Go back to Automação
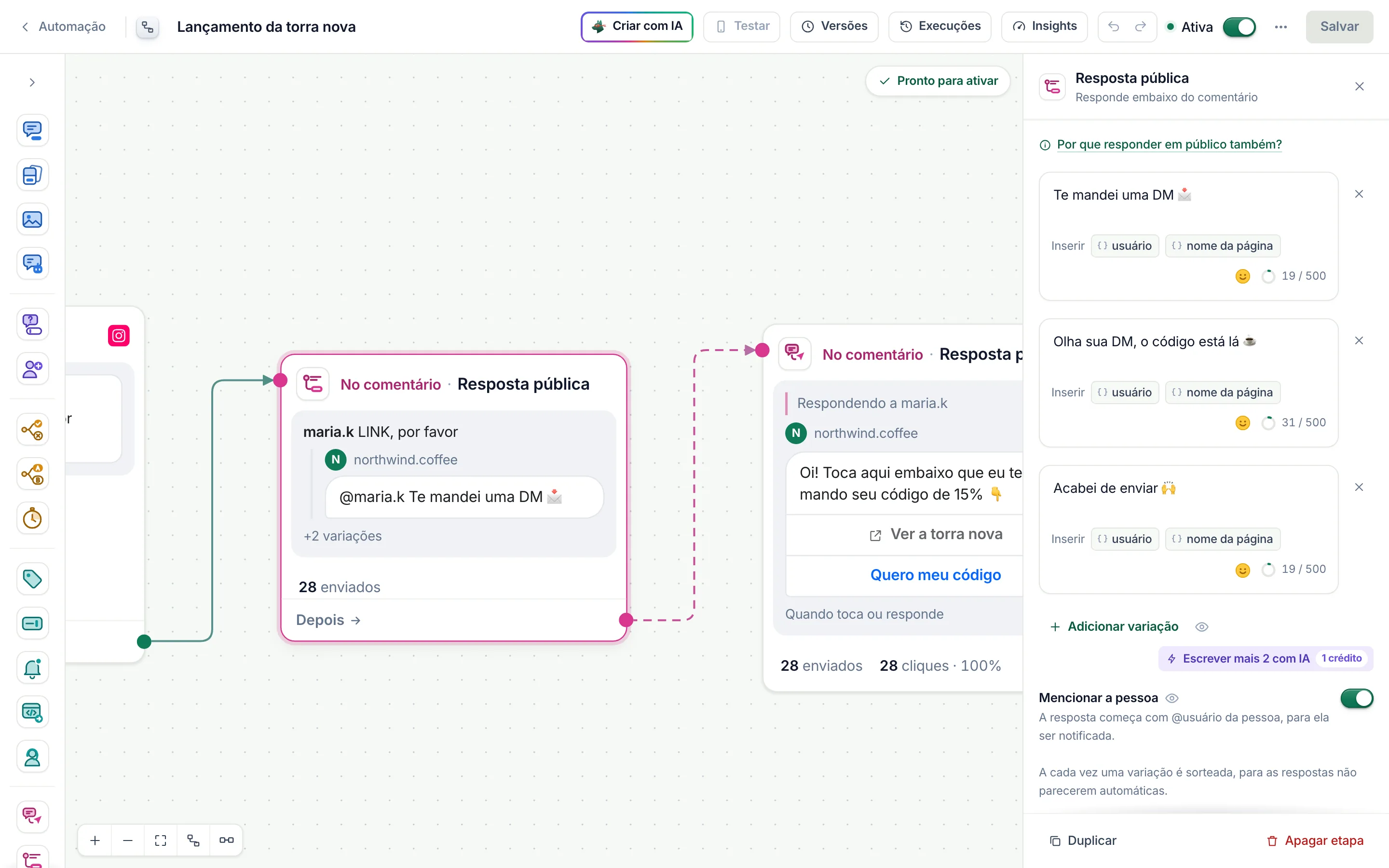 coord(64,27)
